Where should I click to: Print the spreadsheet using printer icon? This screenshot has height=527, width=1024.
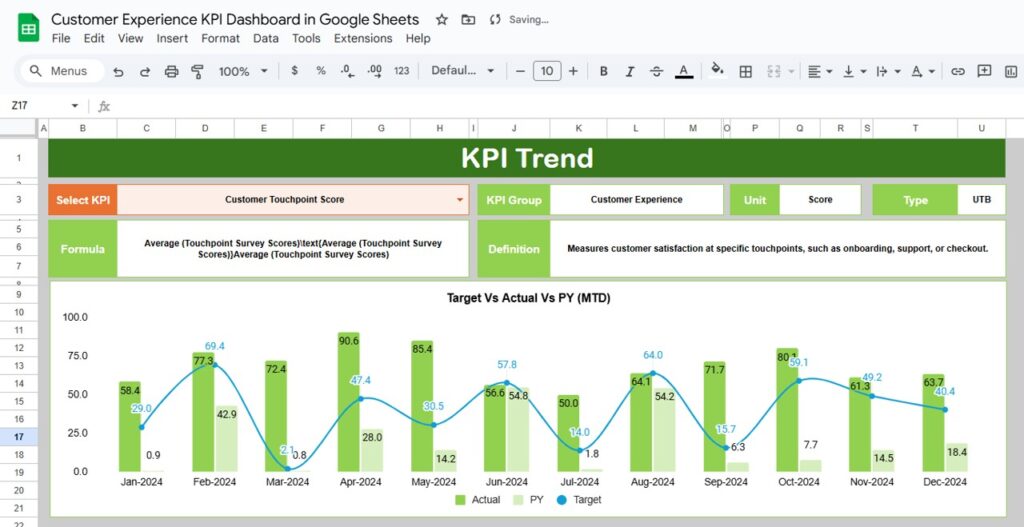coord(171,71)
